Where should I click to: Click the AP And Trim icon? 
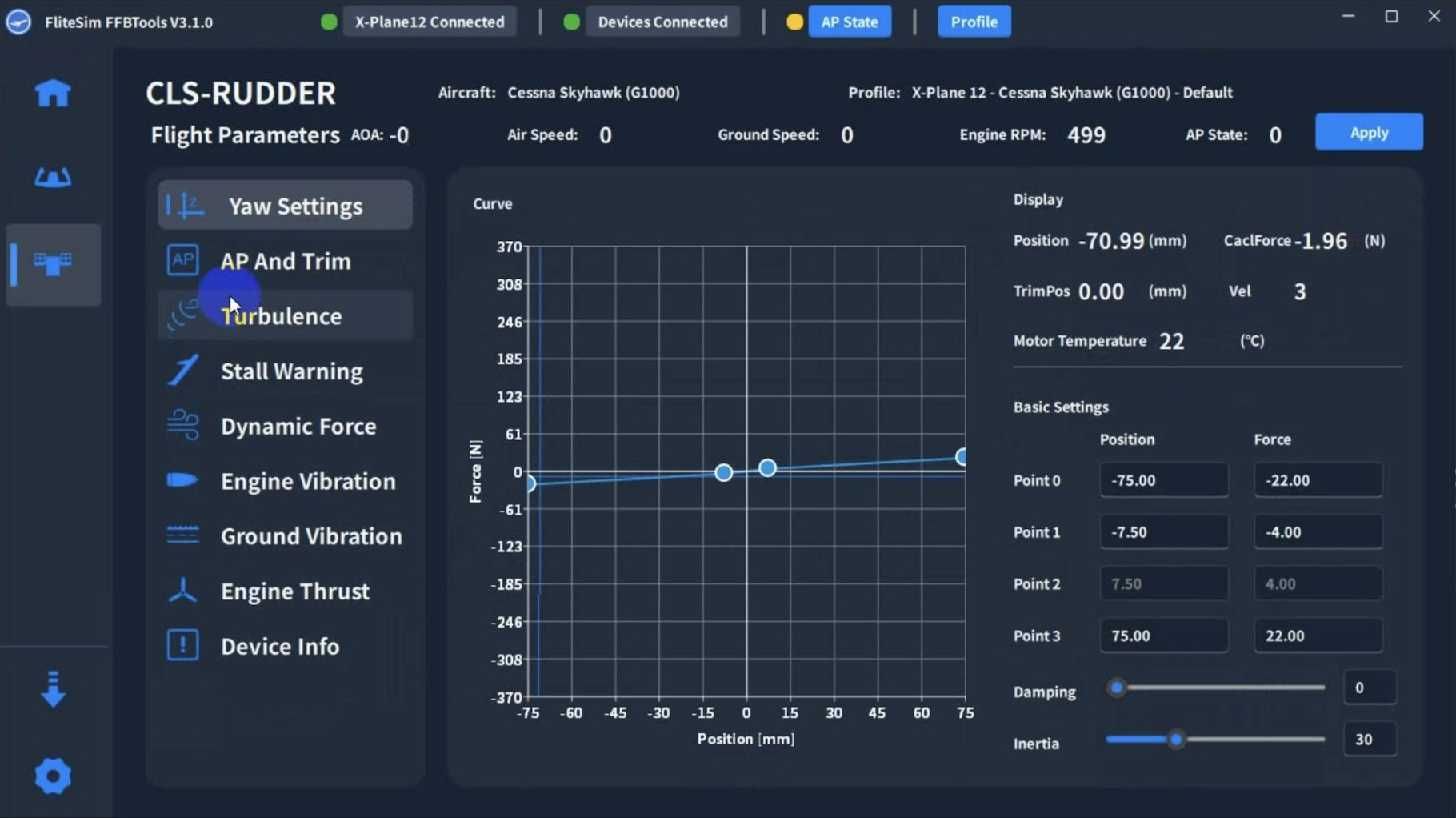[x=182, y=260]
